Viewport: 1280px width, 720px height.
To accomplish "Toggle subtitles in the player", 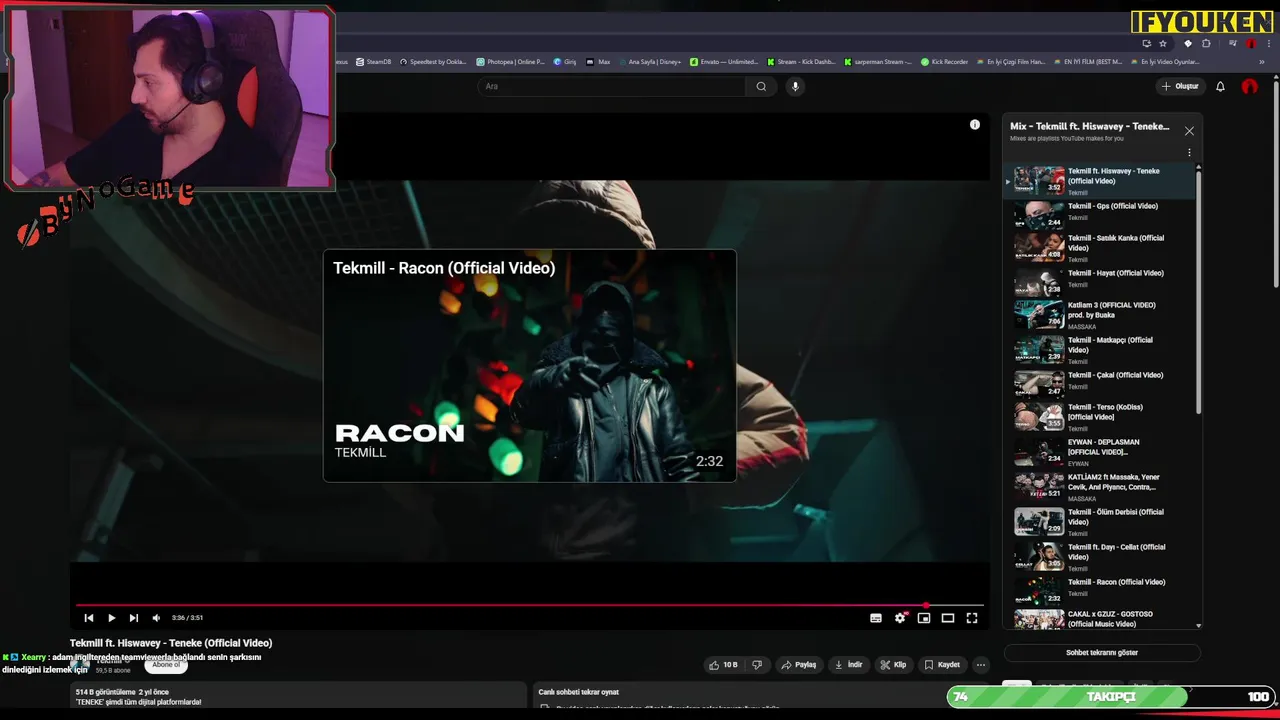I will [876, 618].
